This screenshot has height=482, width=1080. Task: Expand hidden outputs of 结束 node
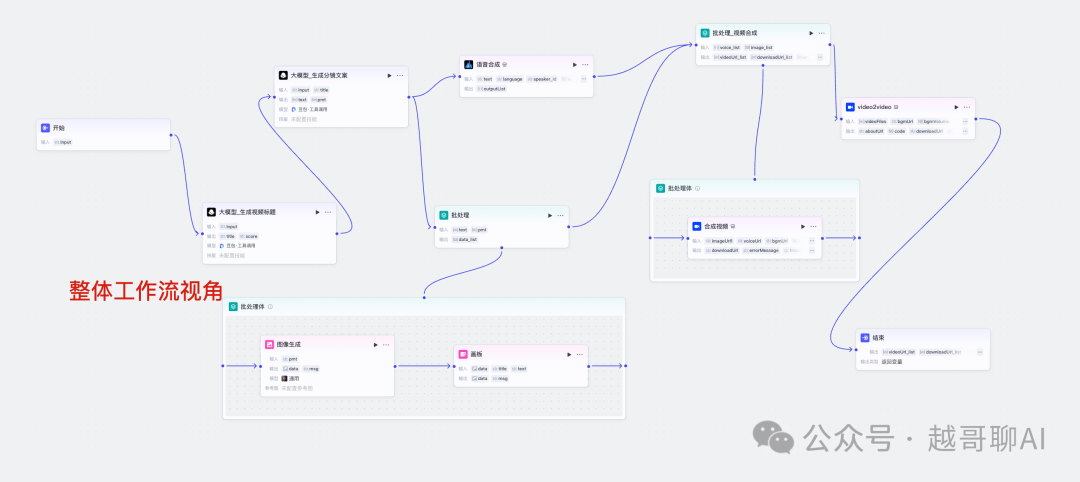(x=980, y=352)
